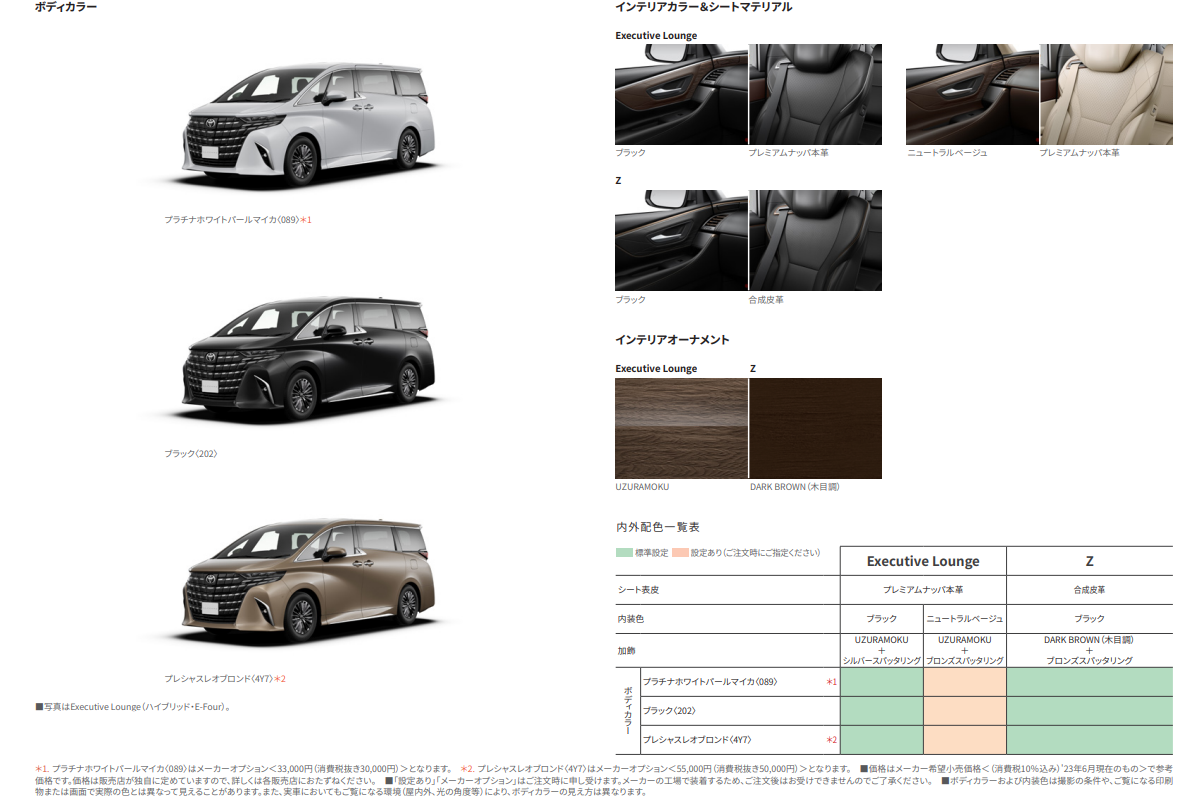This screenshot has height=811, width=1186.
Task: Open Z grade synthetic leather seat photo
Action: (x=815, y=241)
